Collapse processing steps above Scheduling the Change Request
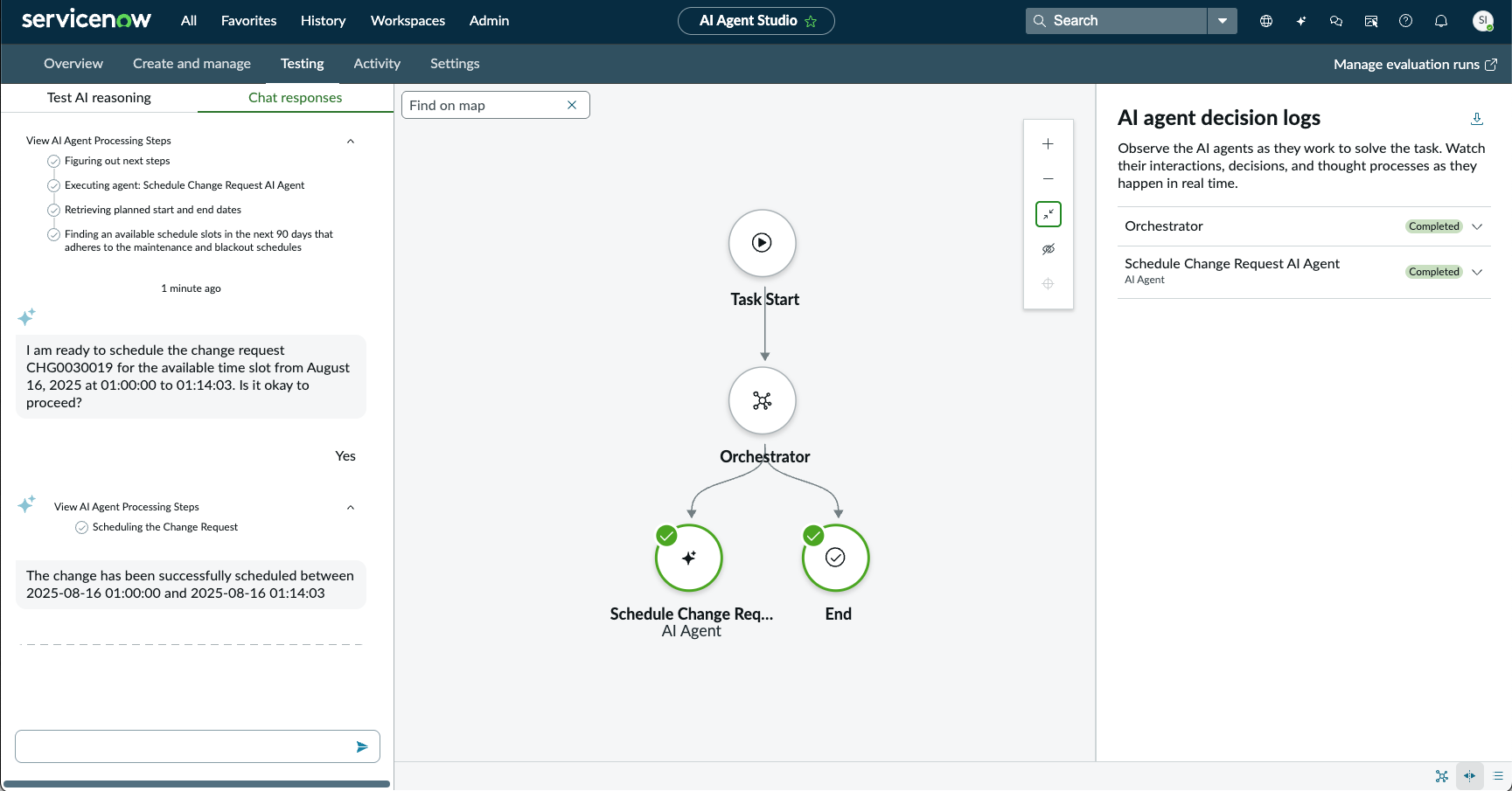 (351, 507)
